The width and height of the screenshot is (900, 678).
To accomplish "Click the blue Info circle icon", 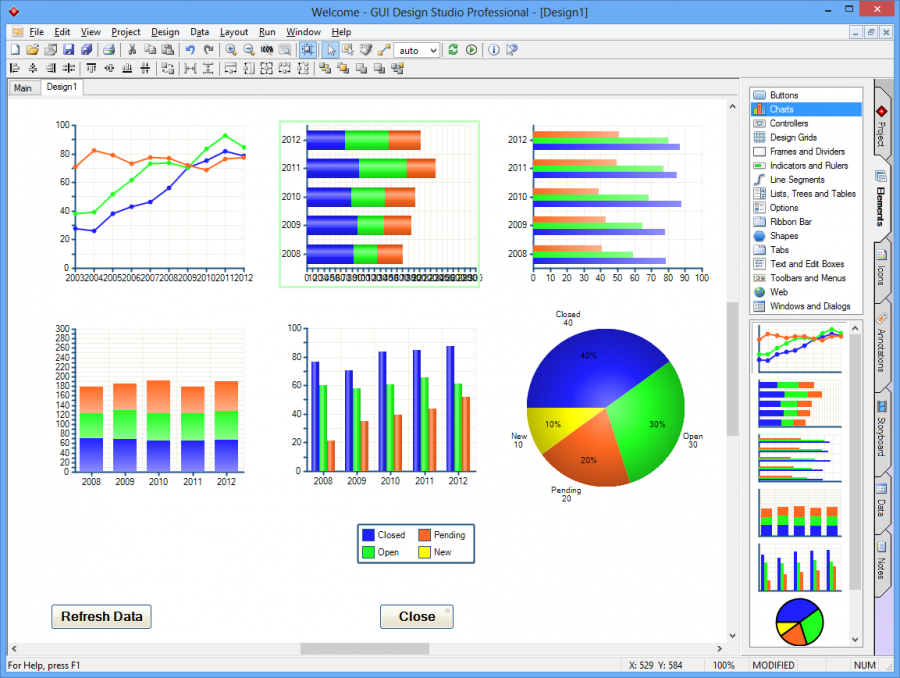I will [494, 50].
